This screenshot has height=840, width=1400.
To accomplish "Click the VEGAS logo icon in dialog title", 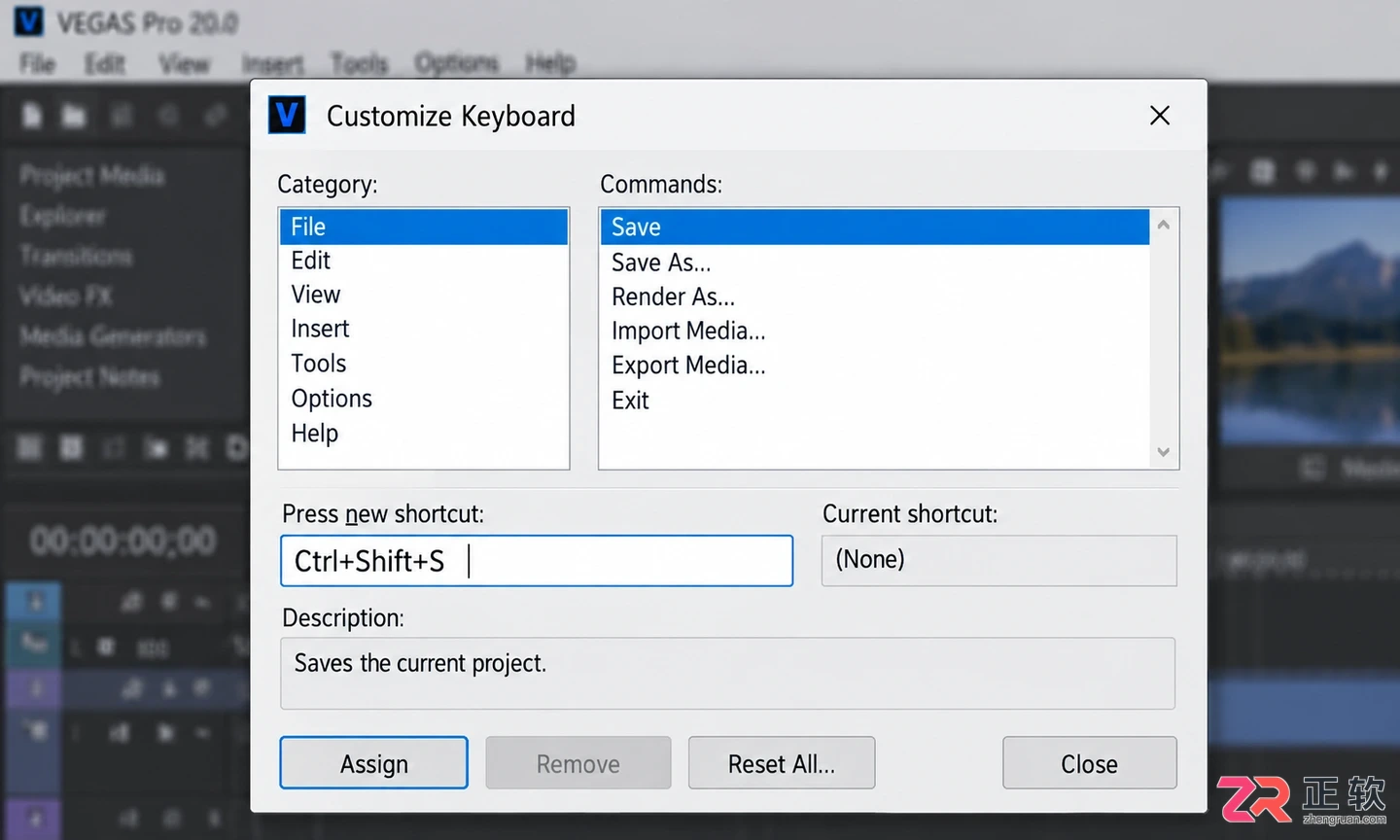I will pyautogui.click(x=287, y=115).
